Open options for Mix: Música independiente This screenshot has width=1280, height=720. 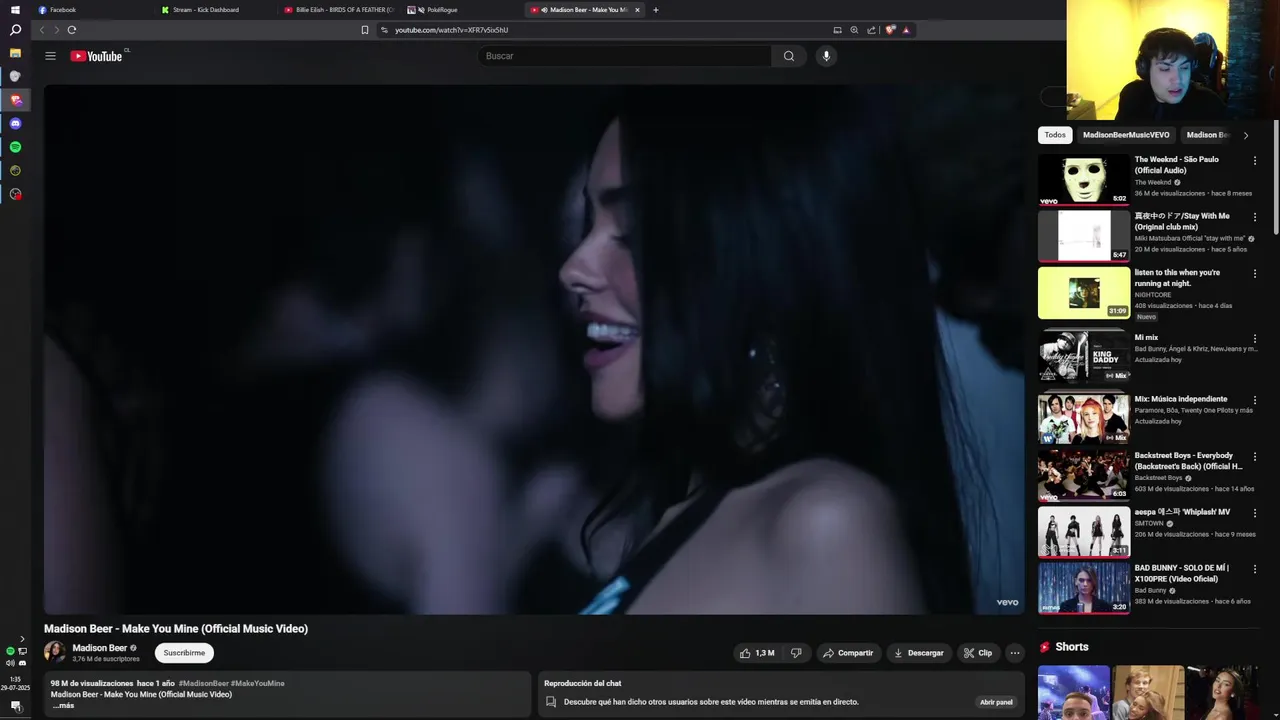(1254, 400)
